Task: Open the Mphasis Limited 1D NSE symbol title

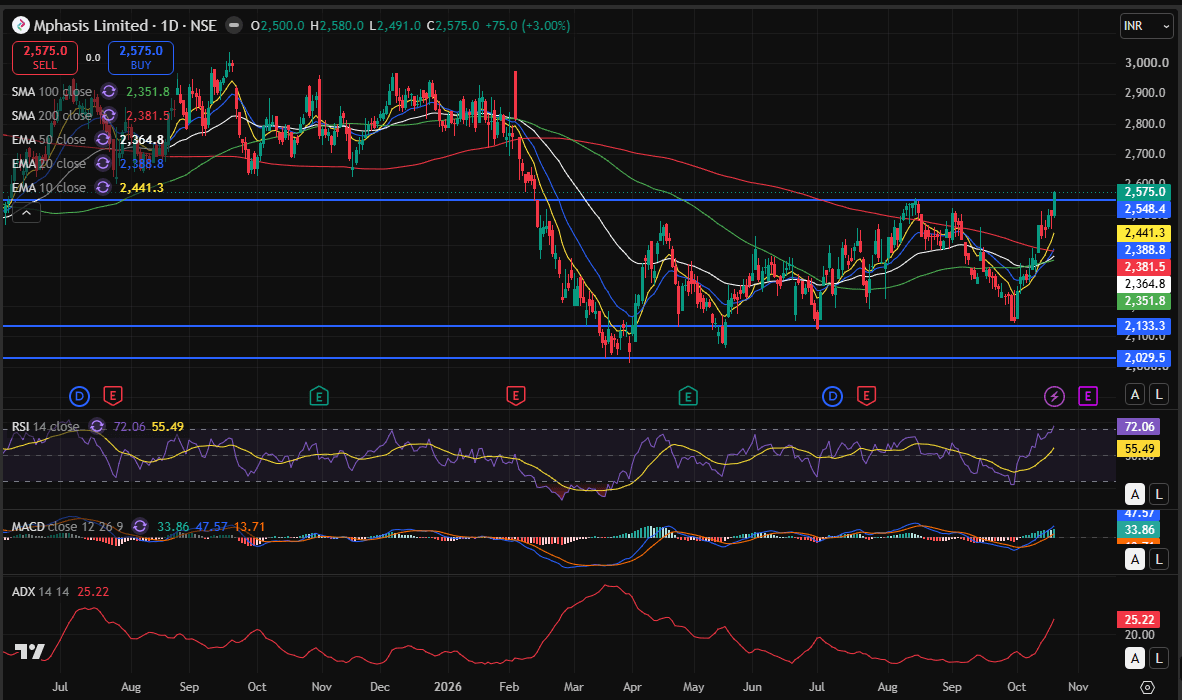Action: pyautogui.click(x=124, y=26)
